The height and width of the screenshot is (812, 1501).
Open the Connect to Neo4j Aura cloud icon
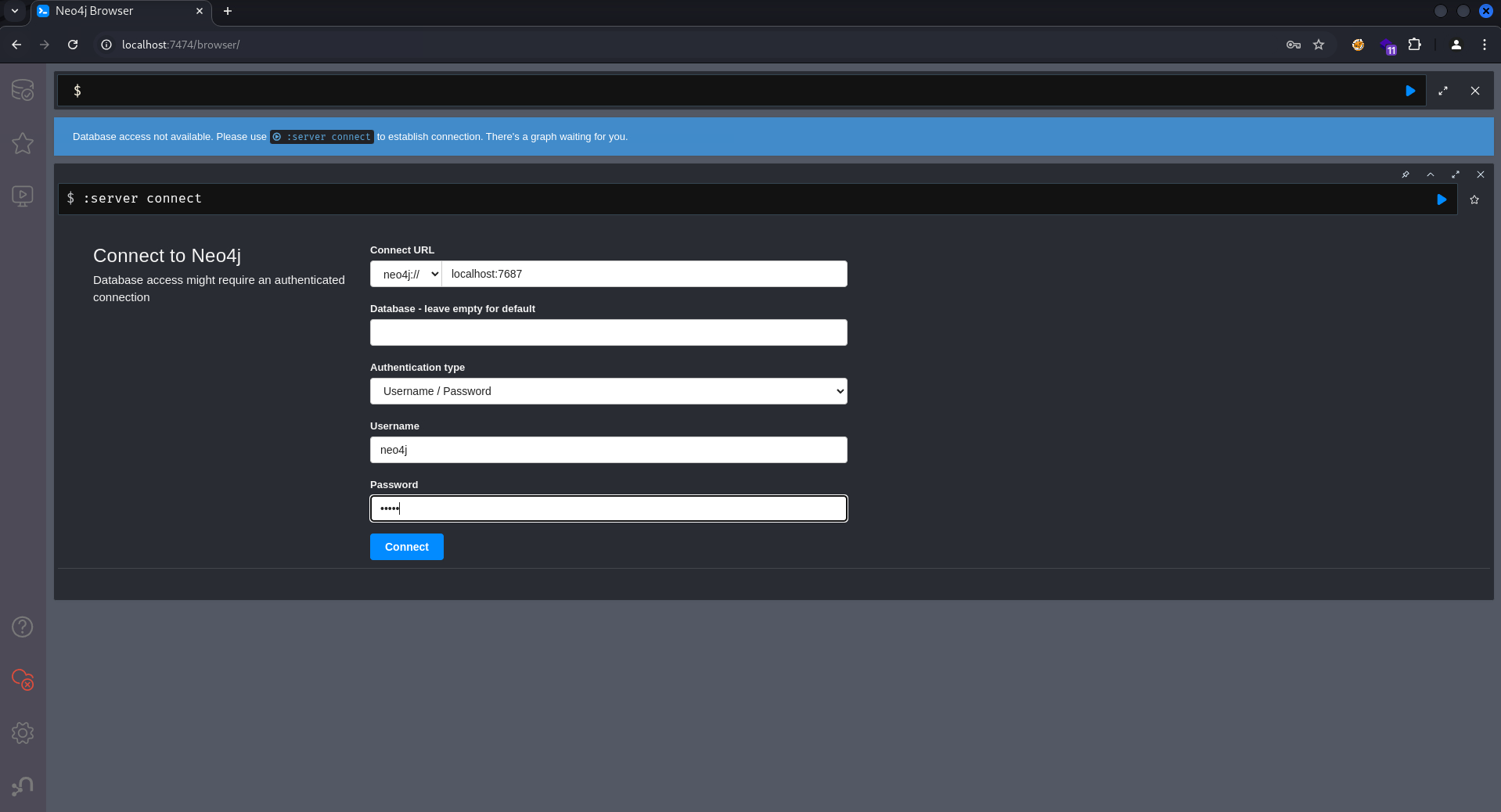click(23, 680)
